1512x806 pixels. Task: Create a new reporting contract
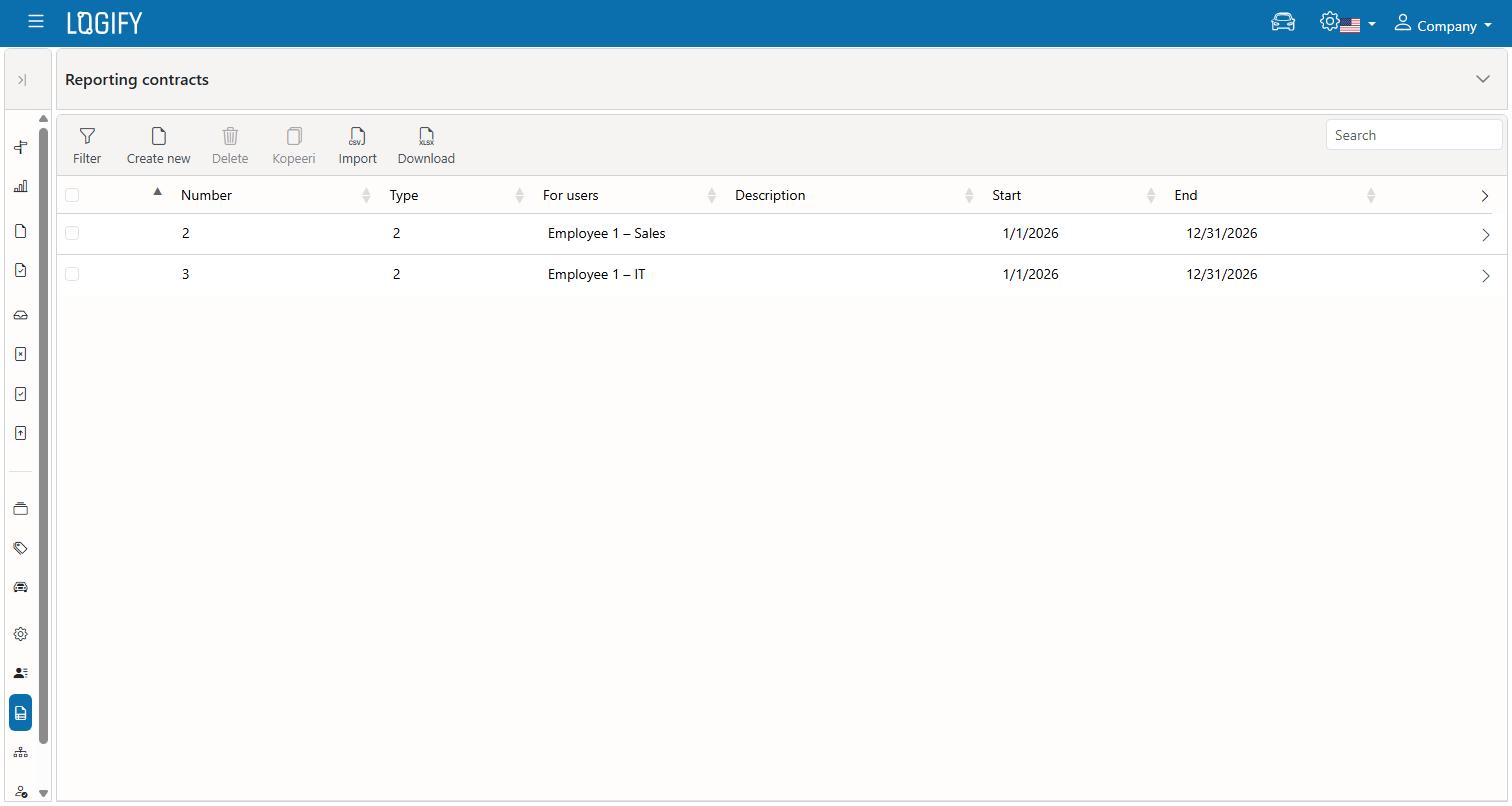point(158,146)
